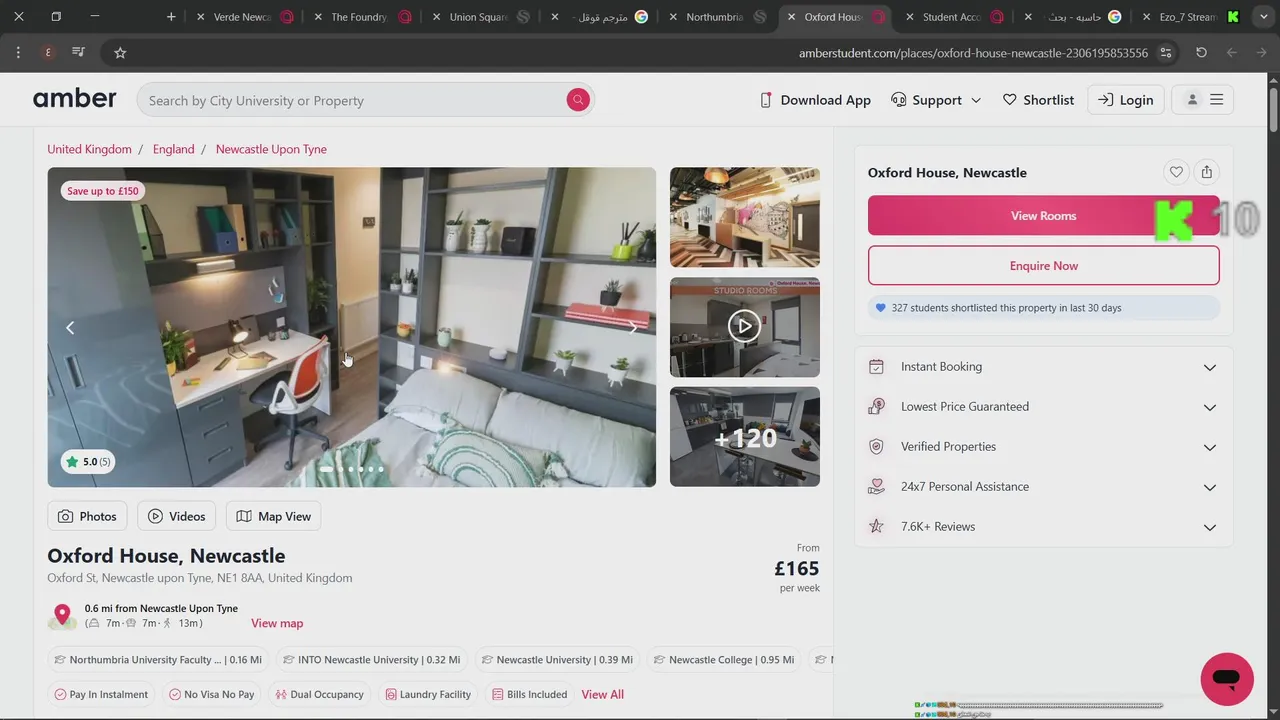Close The Foundry tab
1280x720 pixels.
click(x=318, y=17)
